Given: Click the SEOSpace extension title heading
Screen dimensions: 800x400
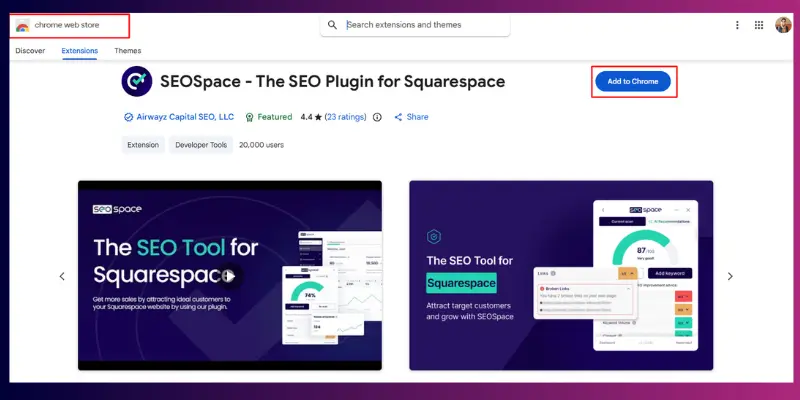Looking at the screenshot, I should [333, 81].
